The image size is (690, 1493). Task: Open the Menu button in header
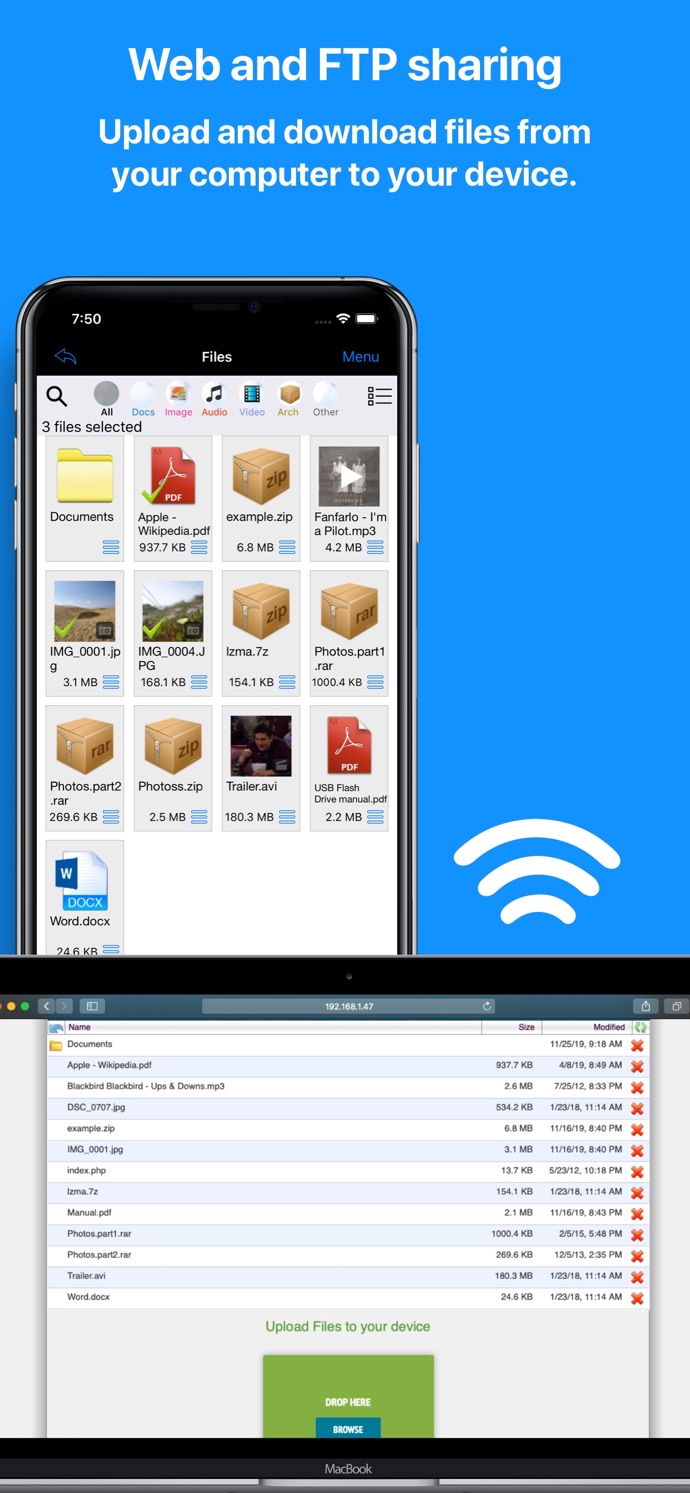[x=360, y=357]
